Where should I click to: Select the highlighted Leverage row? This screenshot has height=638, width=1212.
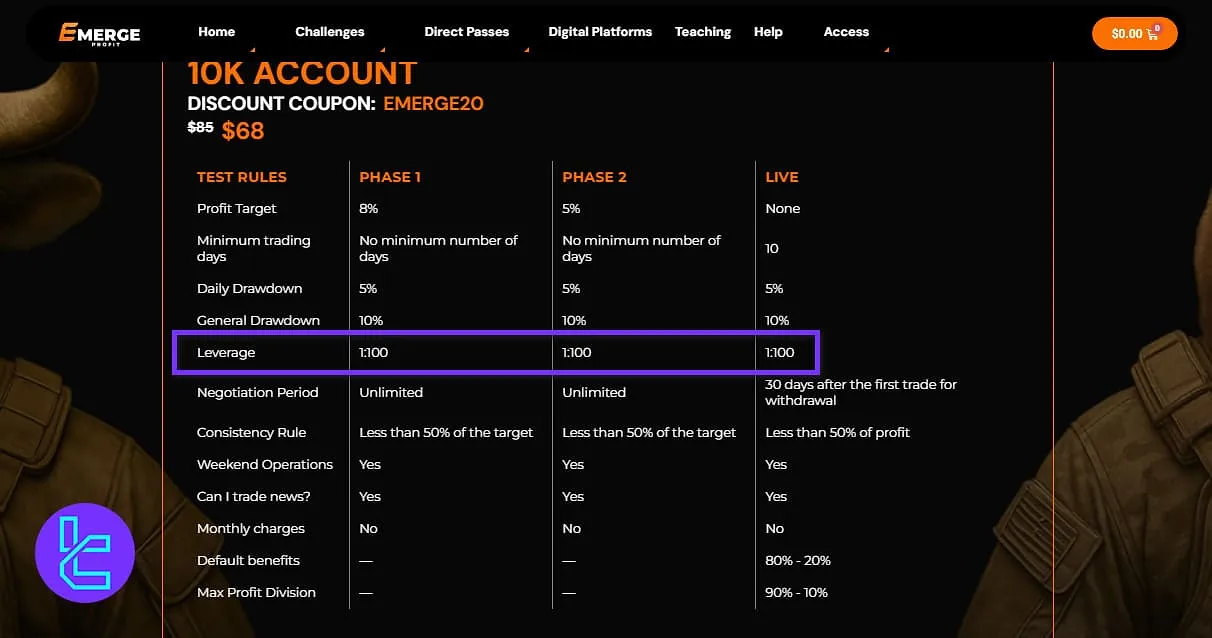pos(496,352)
